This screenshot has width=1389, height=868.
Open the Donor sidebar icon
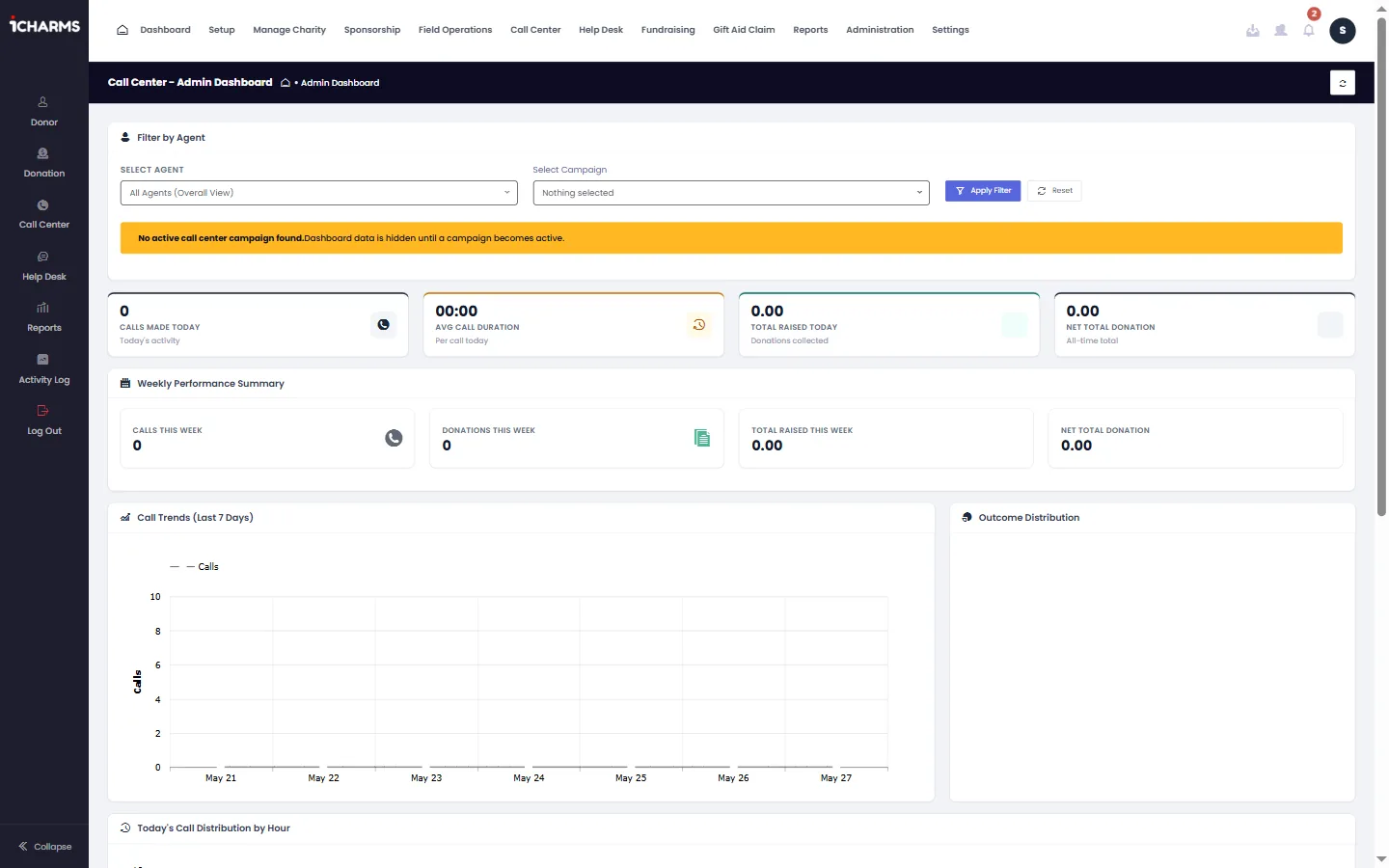[42, 102]
